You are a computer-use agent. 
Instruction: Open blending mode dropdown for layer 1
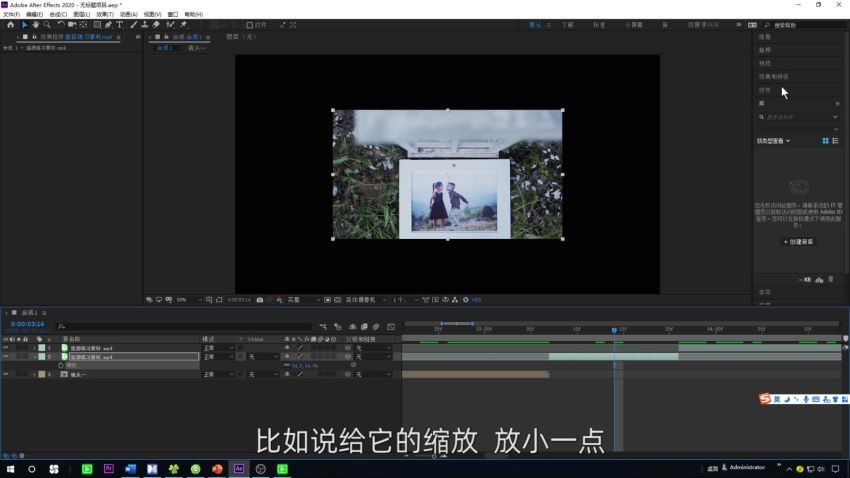click(x=218, y=348)
